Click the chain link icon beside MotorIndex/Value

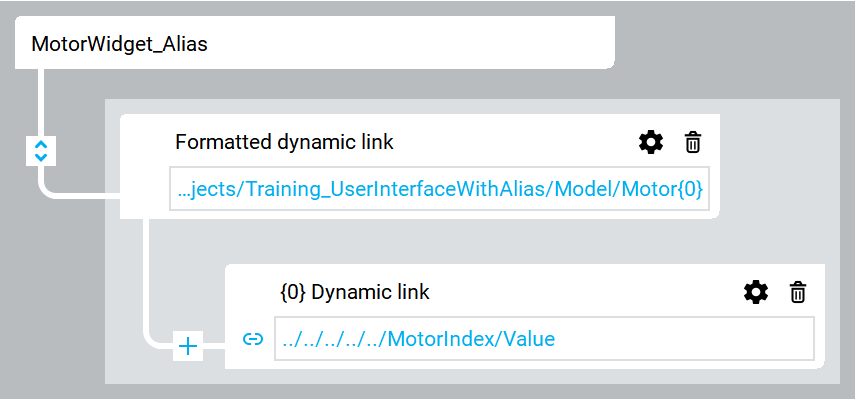(252, 339)
